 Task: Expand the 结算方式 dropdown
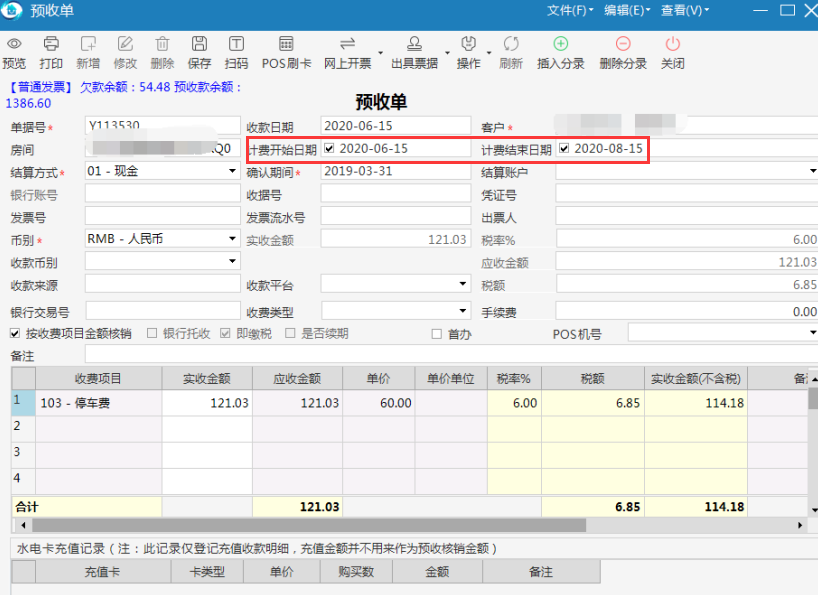[x=232, y=171]
